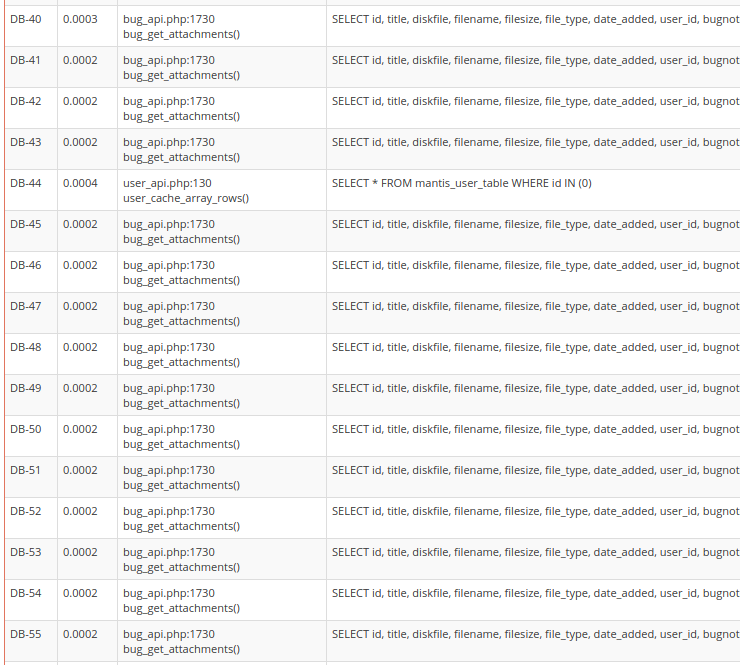Click the user_api.php:130 caller text

tap(167, 183)
